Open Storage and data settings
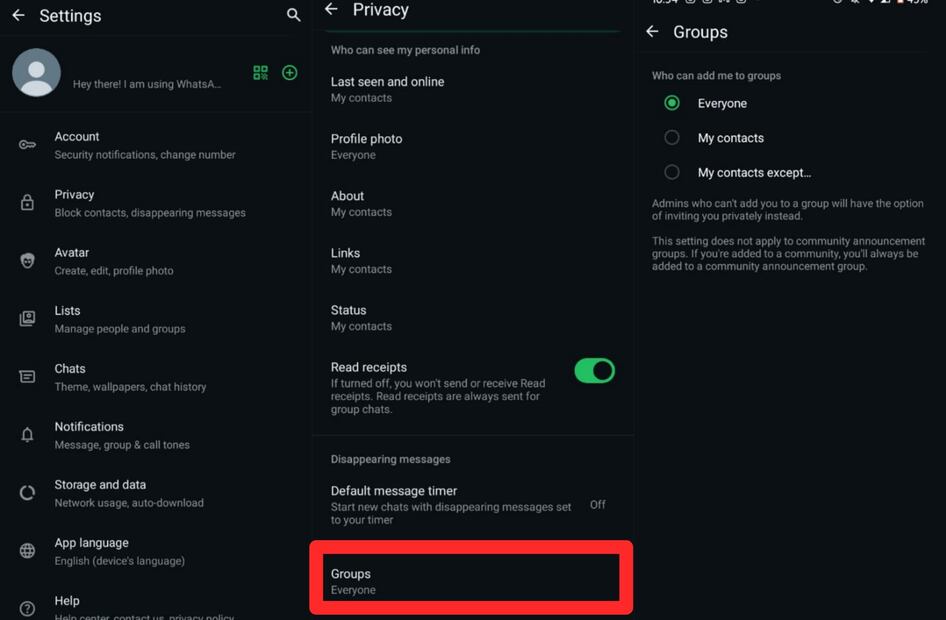Screen dimensions: 946x620 [x=100, y=493]
